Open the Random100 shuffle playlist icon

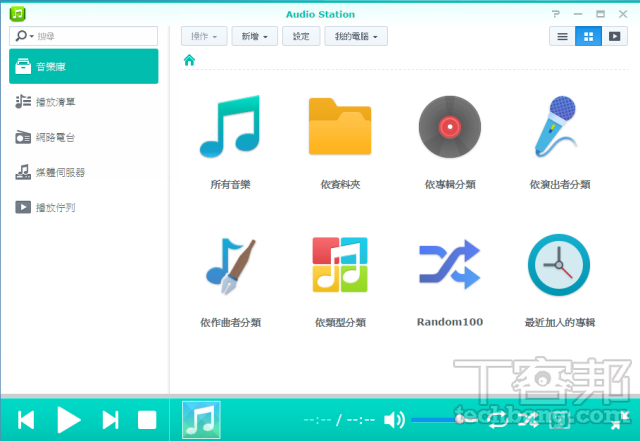tap(449, 264)
